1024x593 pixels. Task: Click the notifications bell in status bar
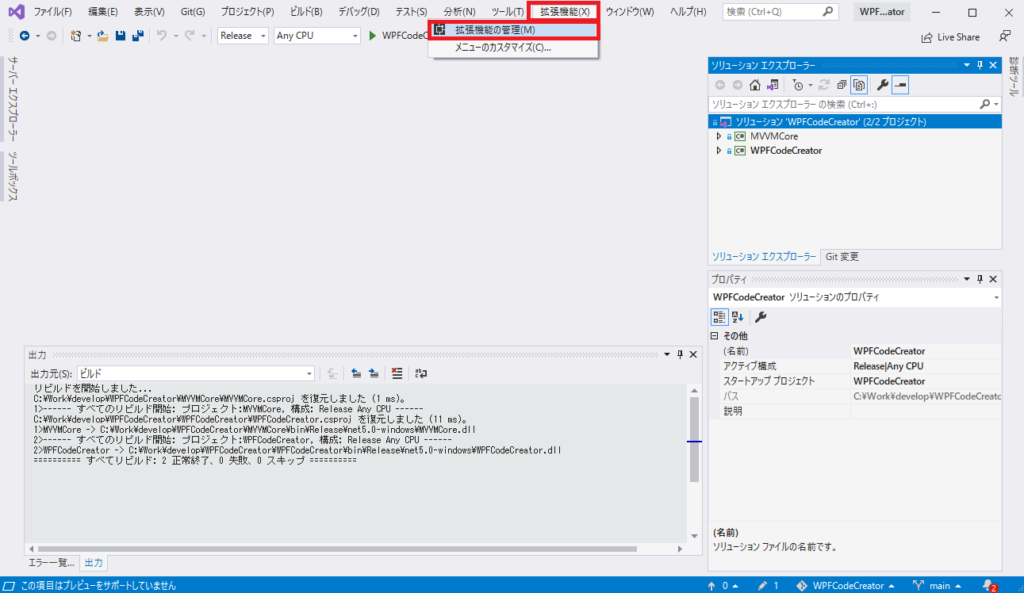pyautogui.click(x=989, y=586)
